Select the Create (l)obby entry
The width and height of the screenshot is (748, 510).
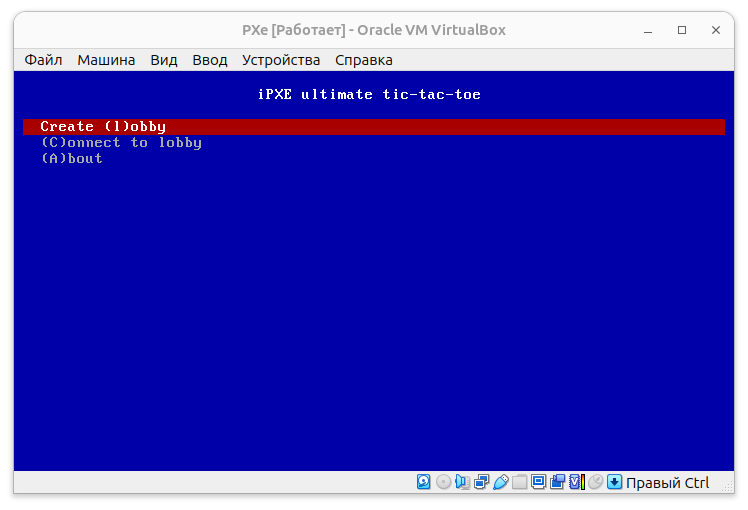[x=374, y=127]
